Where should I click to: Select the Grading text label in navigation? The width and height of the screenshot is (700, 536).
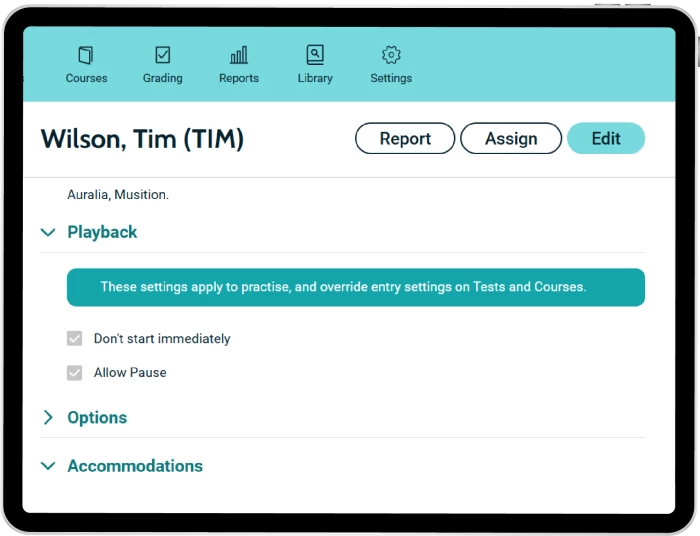pos(163,78)
